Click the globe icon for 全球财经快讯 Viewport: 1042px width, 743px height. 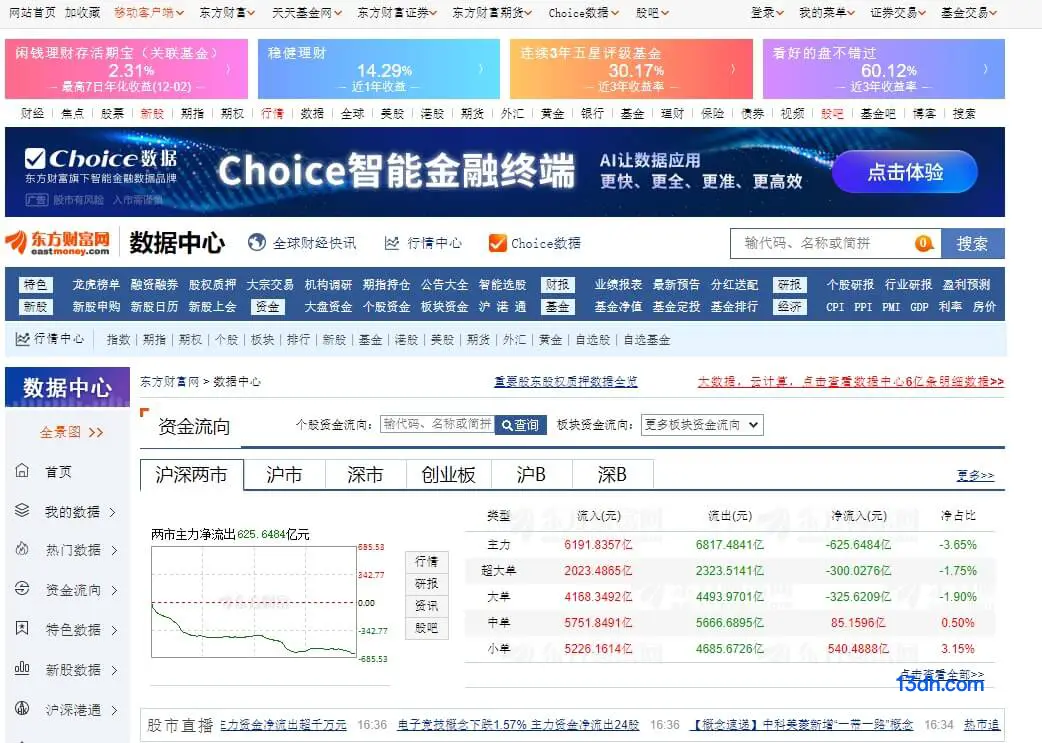(x=257, y=243)
